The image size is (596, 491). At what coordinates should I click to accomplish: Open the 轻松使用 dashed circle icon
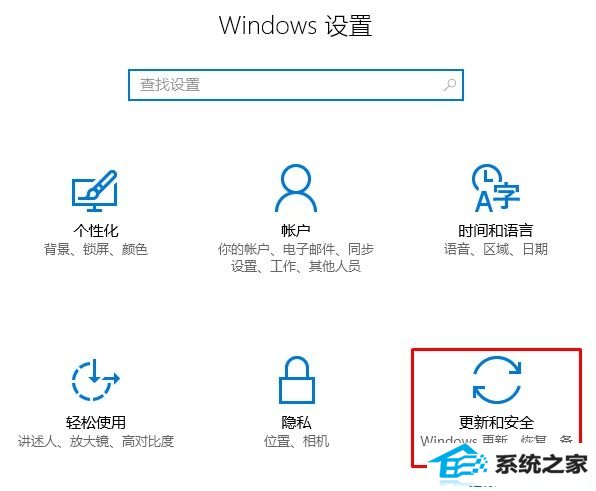click(x=95, y=379)
